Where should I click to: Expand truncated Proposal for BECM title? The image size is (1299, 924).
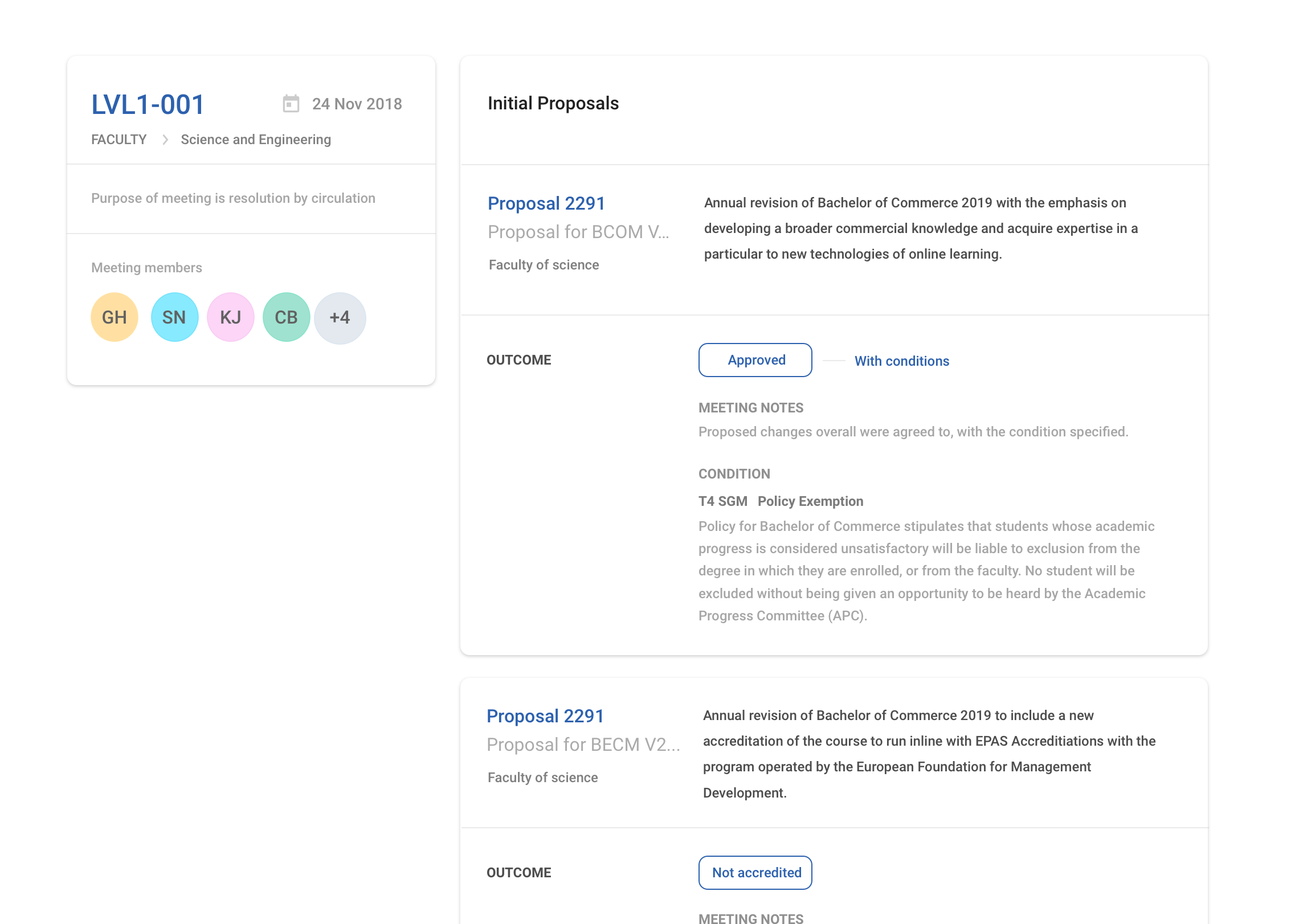583,745
